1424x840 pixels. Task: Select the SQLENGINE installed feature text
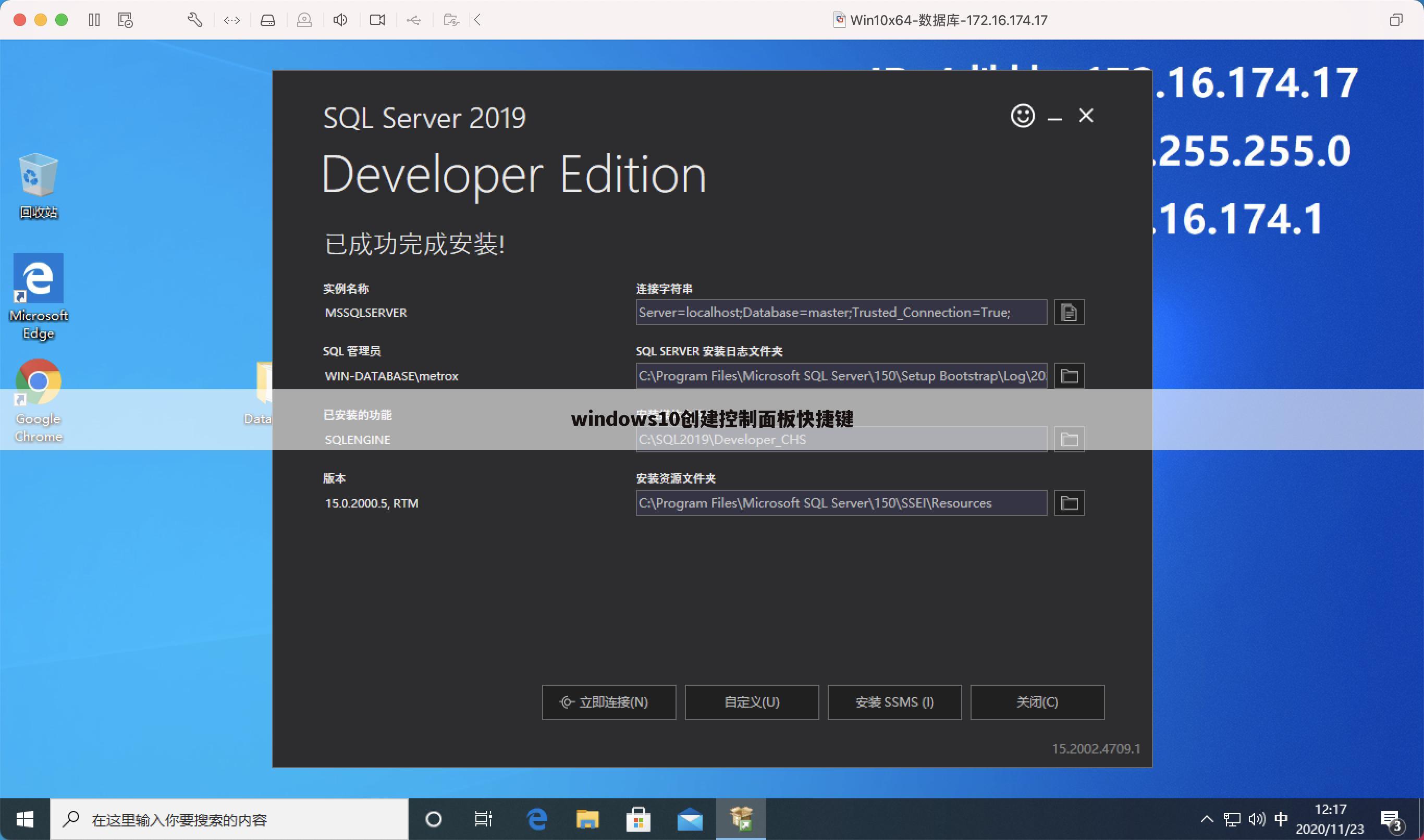tap(357, 440)
